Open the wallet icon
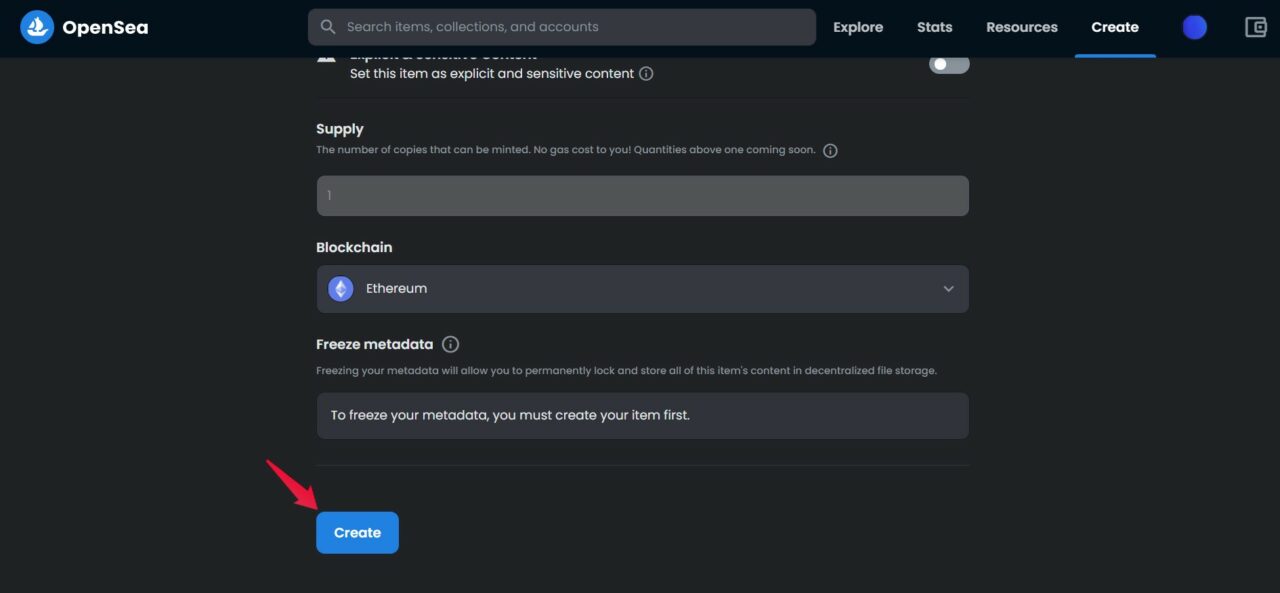This screenshot has width=1280, height=593. 1255,27
